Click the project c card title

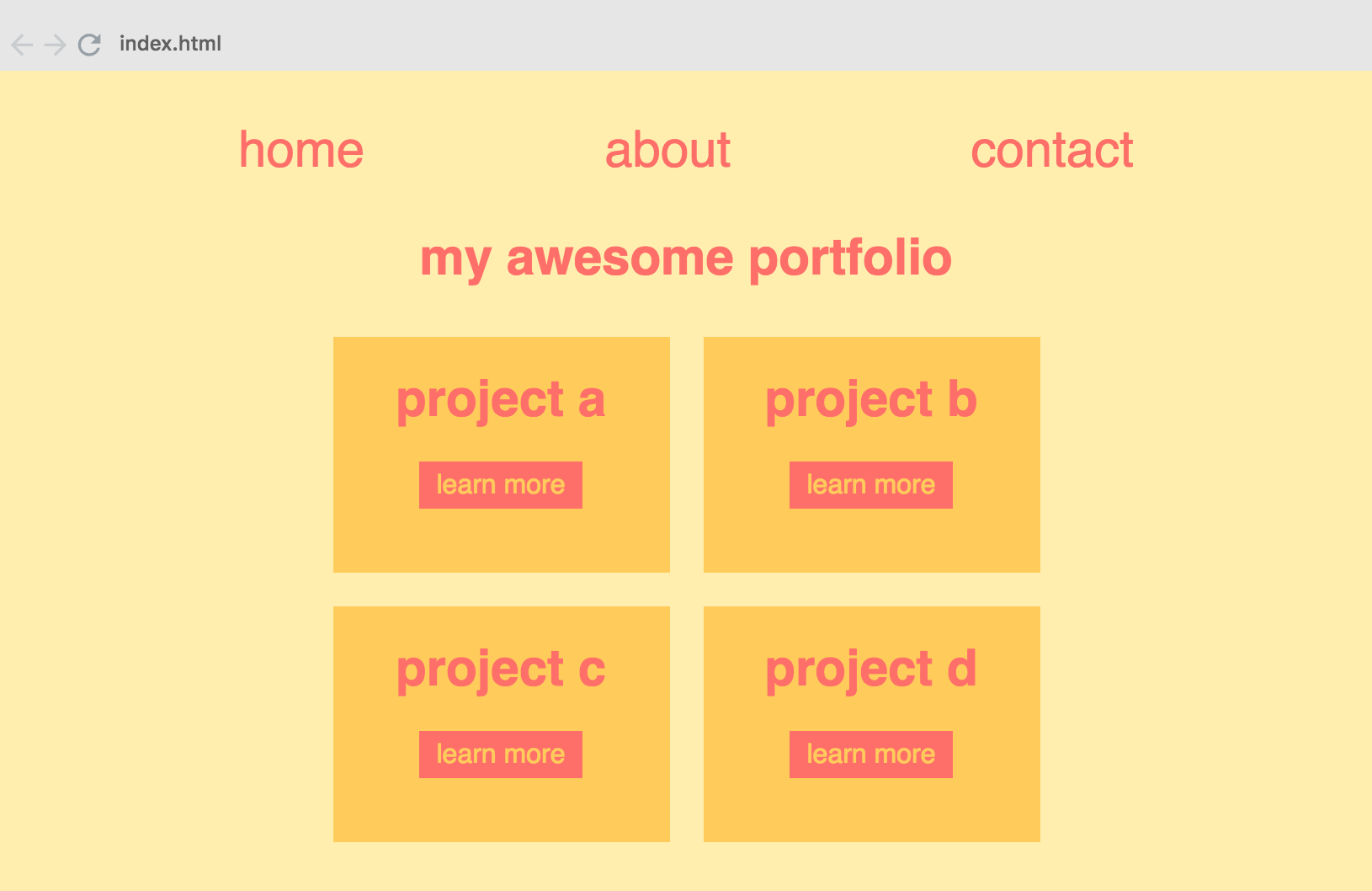[x=501, y=670]
